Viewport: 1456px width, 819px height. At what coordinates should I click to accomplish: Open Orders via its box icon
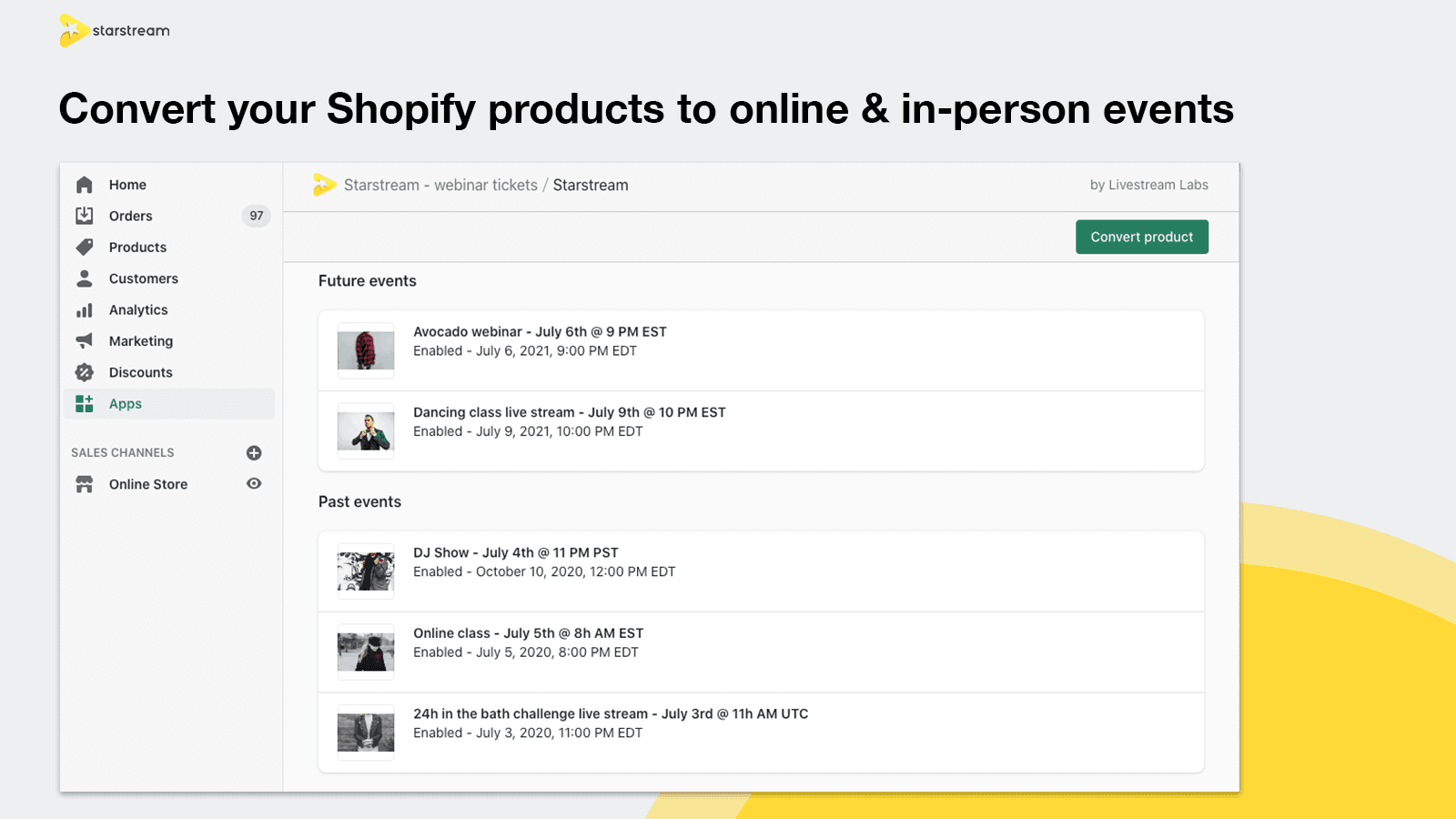coord(84,216)
